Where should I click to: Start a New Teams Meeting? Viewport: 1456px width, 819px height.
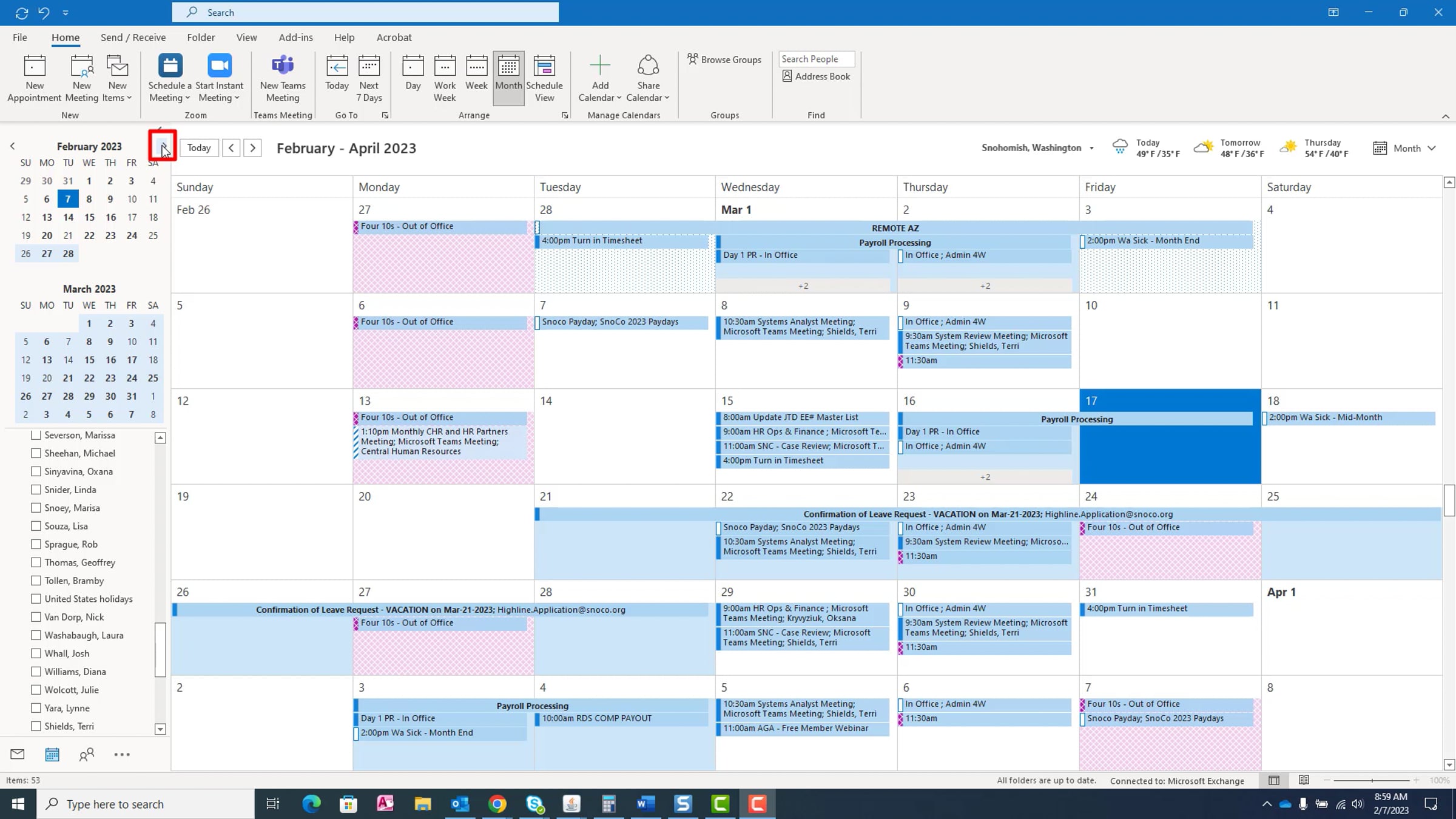point(283,79)
